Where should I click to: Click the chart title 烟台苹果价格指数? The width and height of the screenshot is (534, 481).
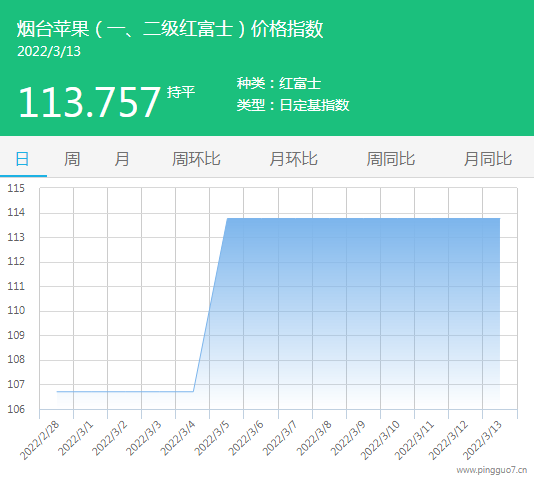click(170, 29)
